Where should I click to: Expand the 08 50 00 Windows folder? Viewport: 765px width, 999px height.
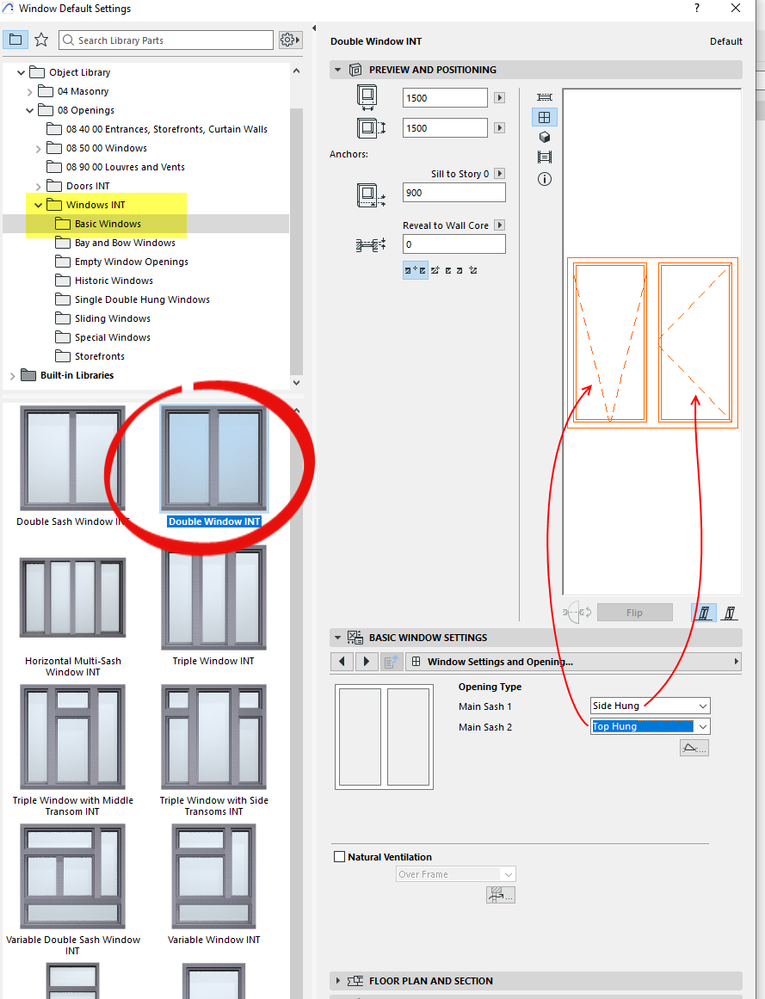click(x=38, y=148)
